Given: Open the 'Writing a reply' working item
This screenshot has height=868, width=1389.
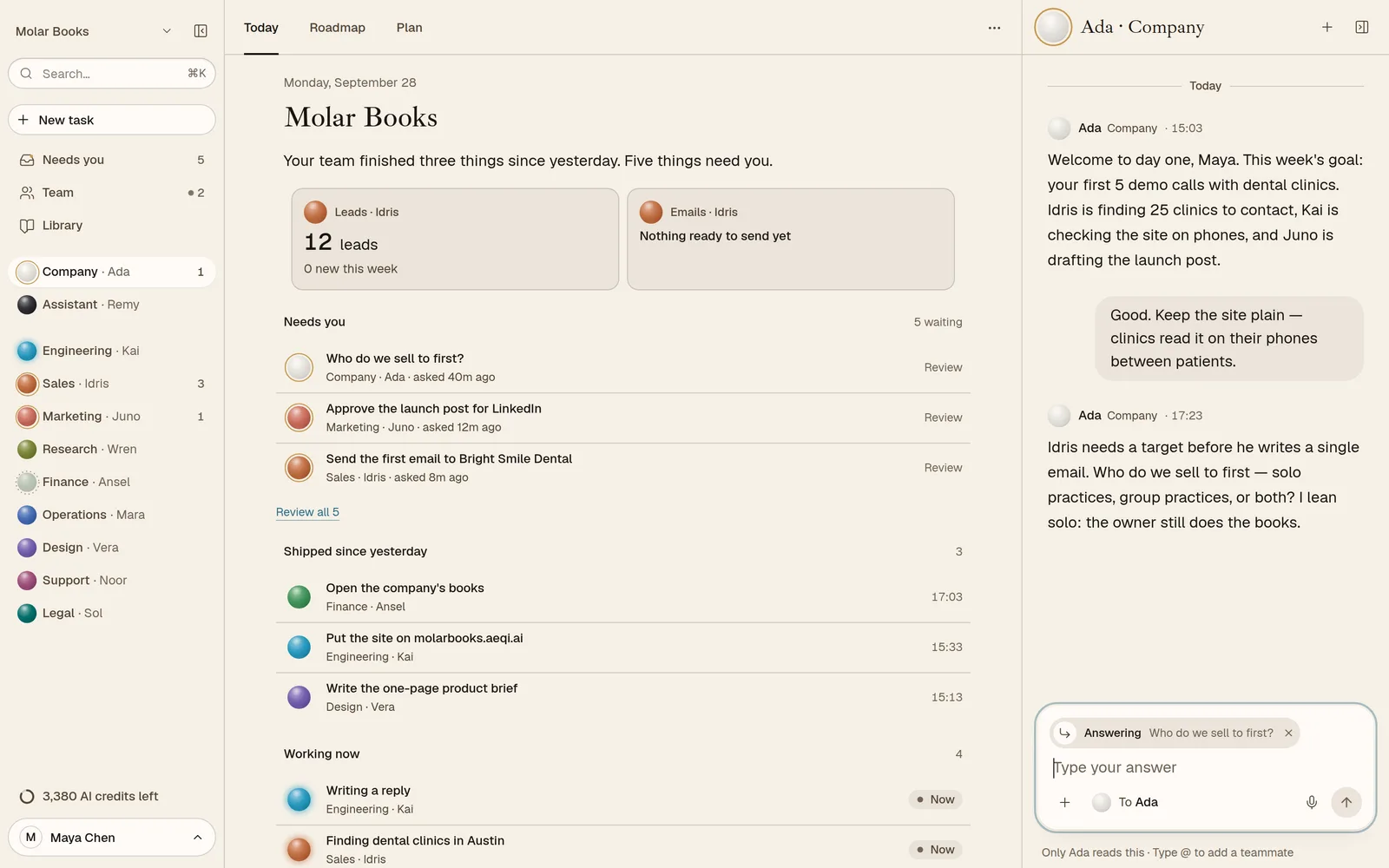Looking at the screenshot, I should [623, 799].
